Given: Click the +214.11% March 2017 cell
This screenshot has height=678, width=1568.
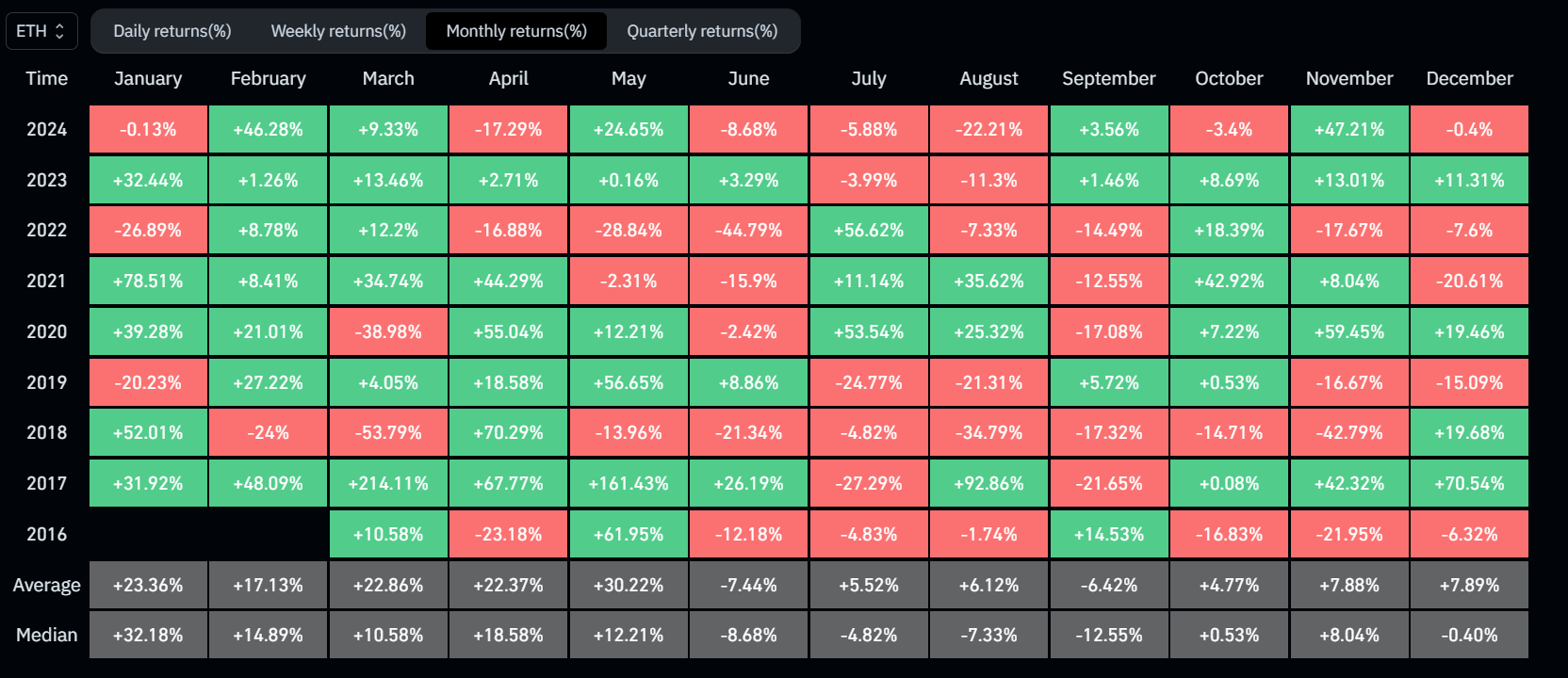Looking at the screenshot, I should pyautogui.click(x=388, y=483).
